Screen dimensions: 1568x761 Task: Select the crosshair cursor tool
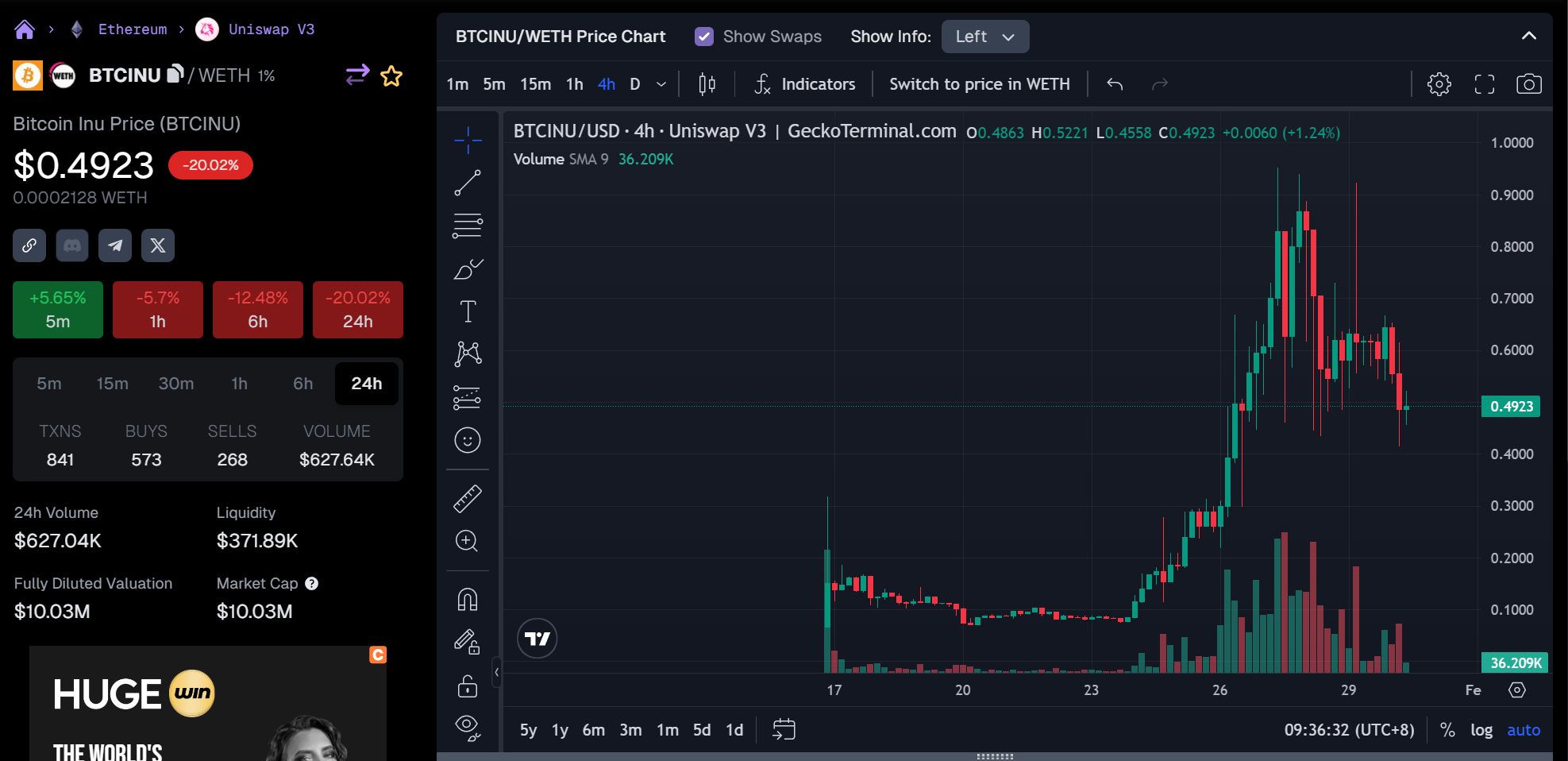point(468,140)
